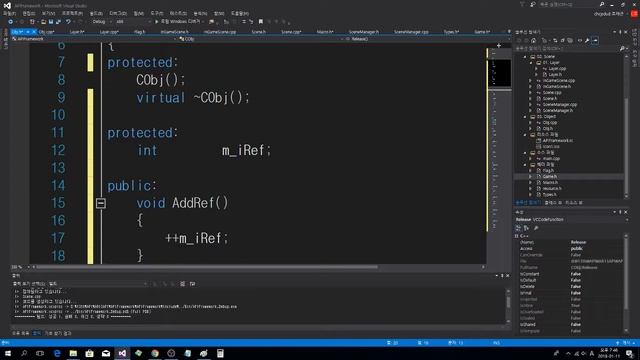Click Alphabetical sort icon in Properties panel

pos(526,228)
